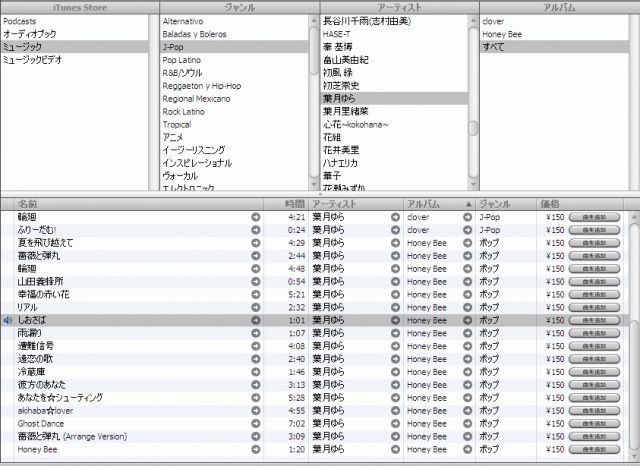Click the arrow icon beside song 山田養蜂所
Screen dimensions: 640x466
256,282
